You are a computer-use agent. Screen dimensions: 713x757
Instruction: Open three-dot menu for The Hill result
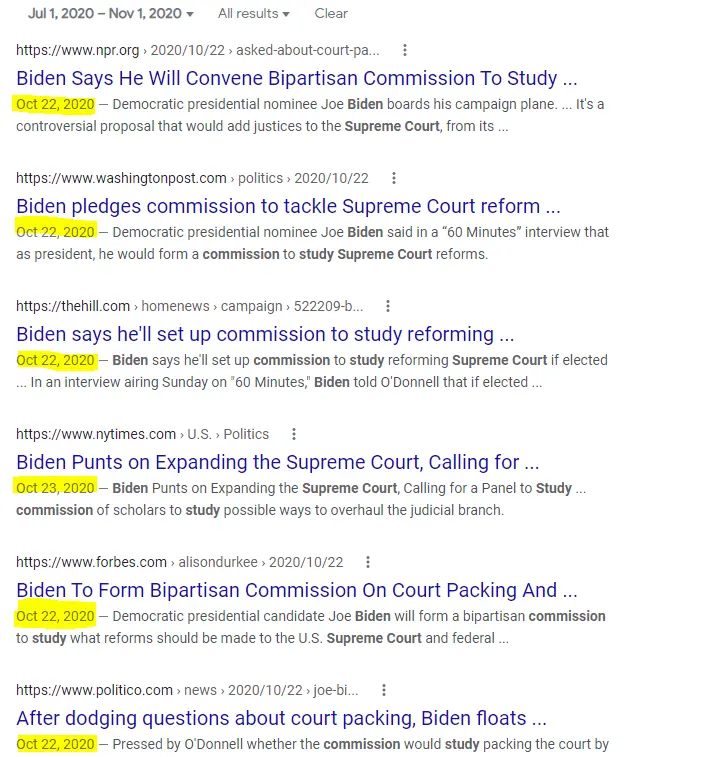tap(388, 306)
